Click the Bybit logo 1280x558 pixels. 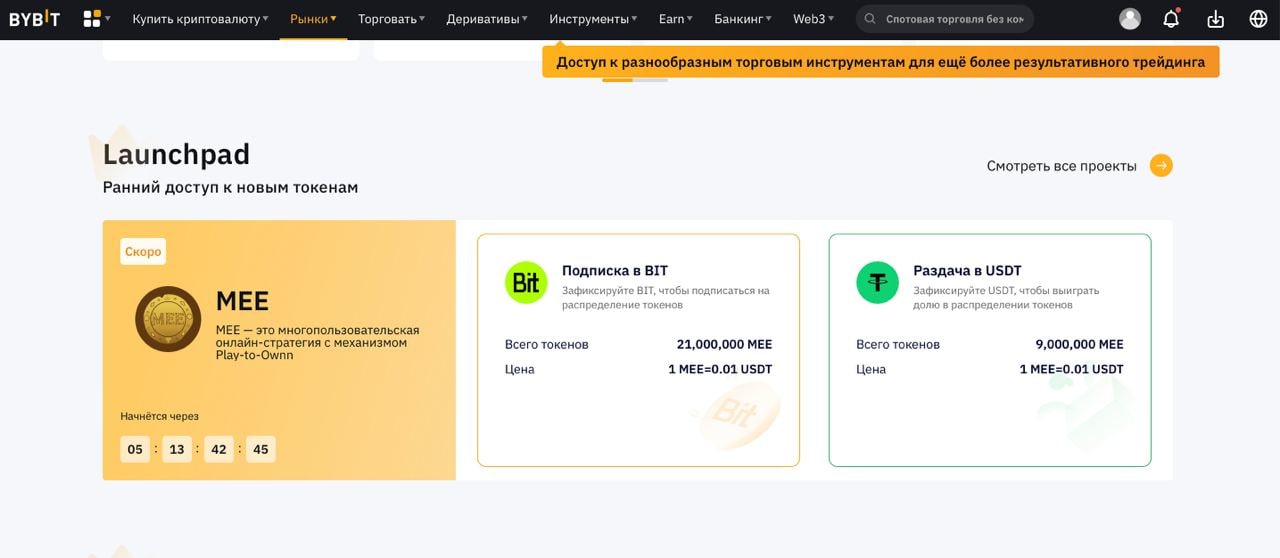coord(35,18)
